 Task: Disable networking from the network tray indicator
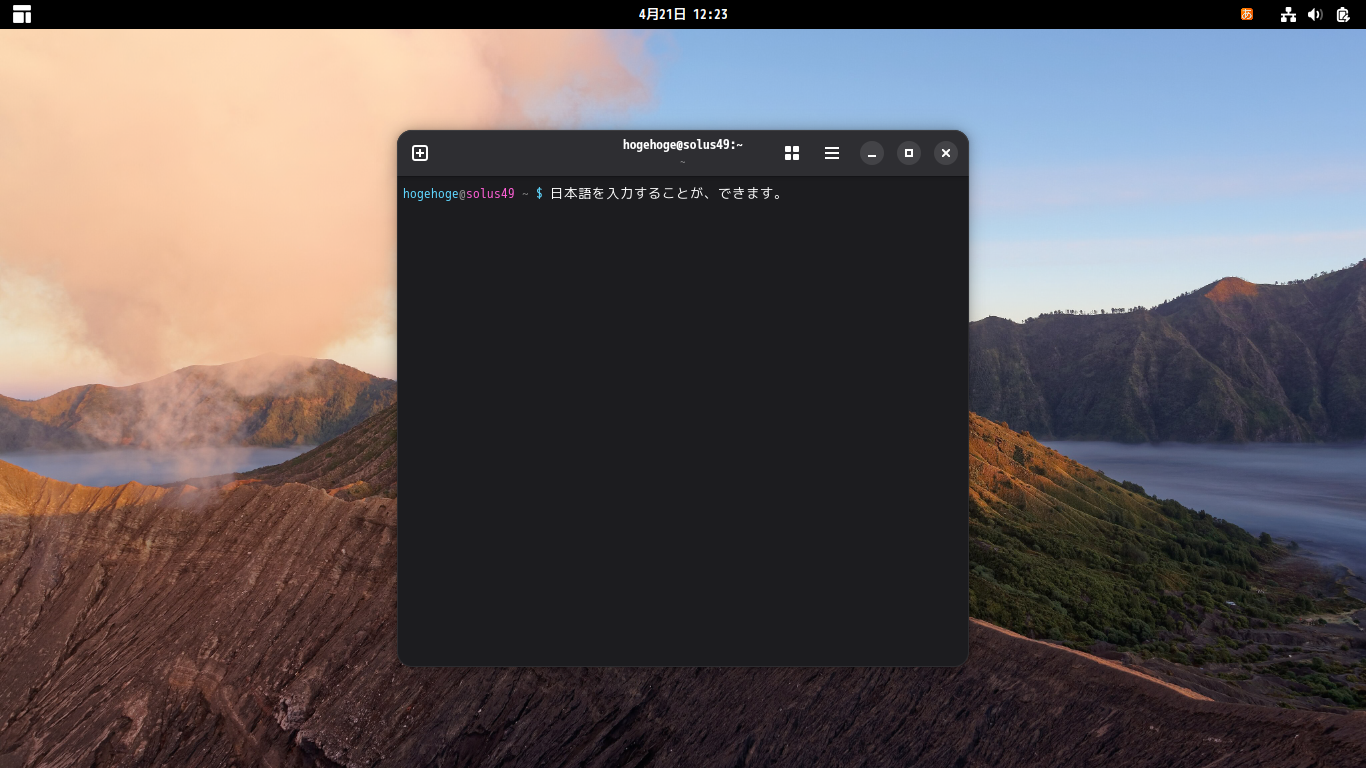[1288, 14]
